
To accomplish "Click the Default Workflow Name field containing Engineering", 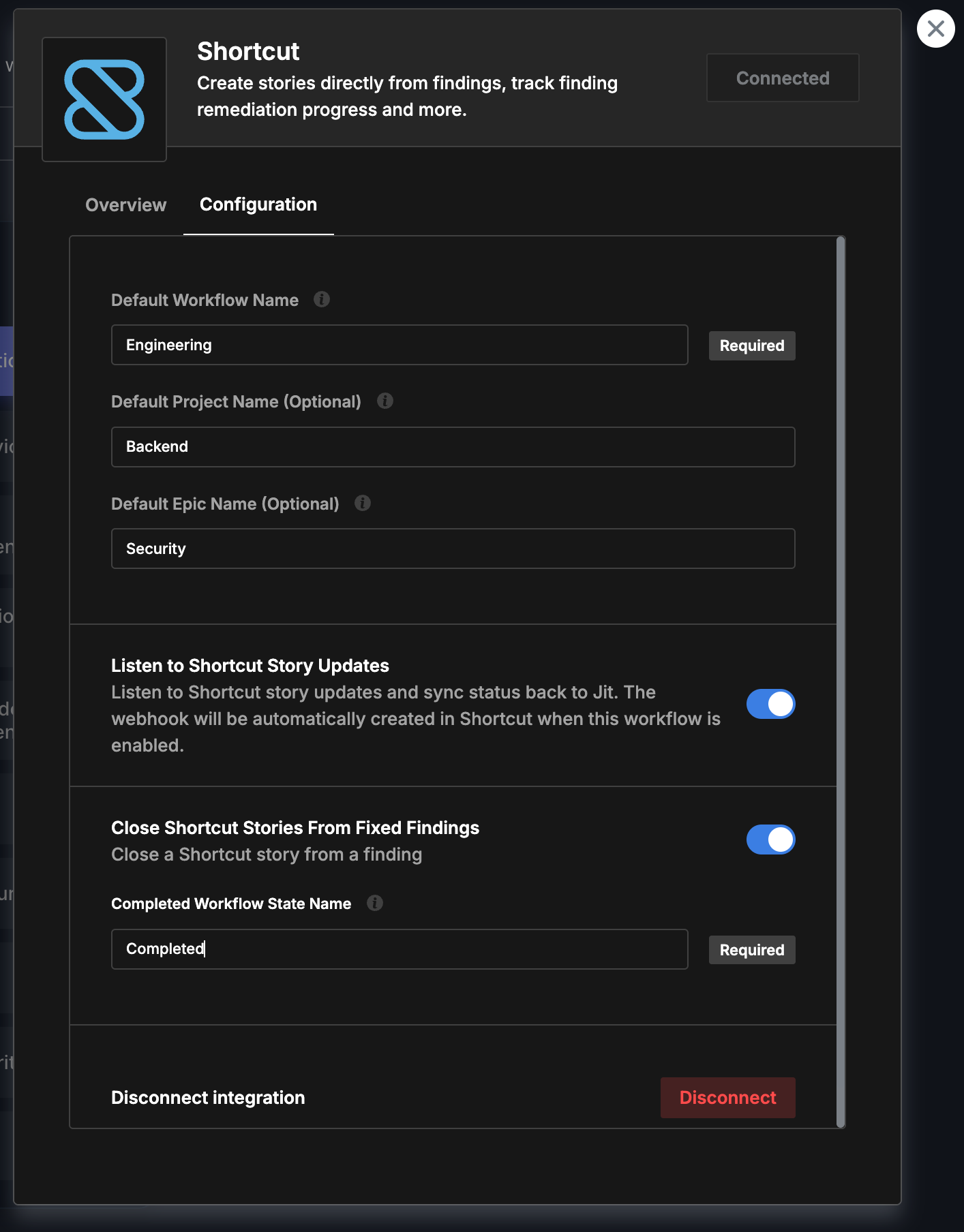I will 400,345.
